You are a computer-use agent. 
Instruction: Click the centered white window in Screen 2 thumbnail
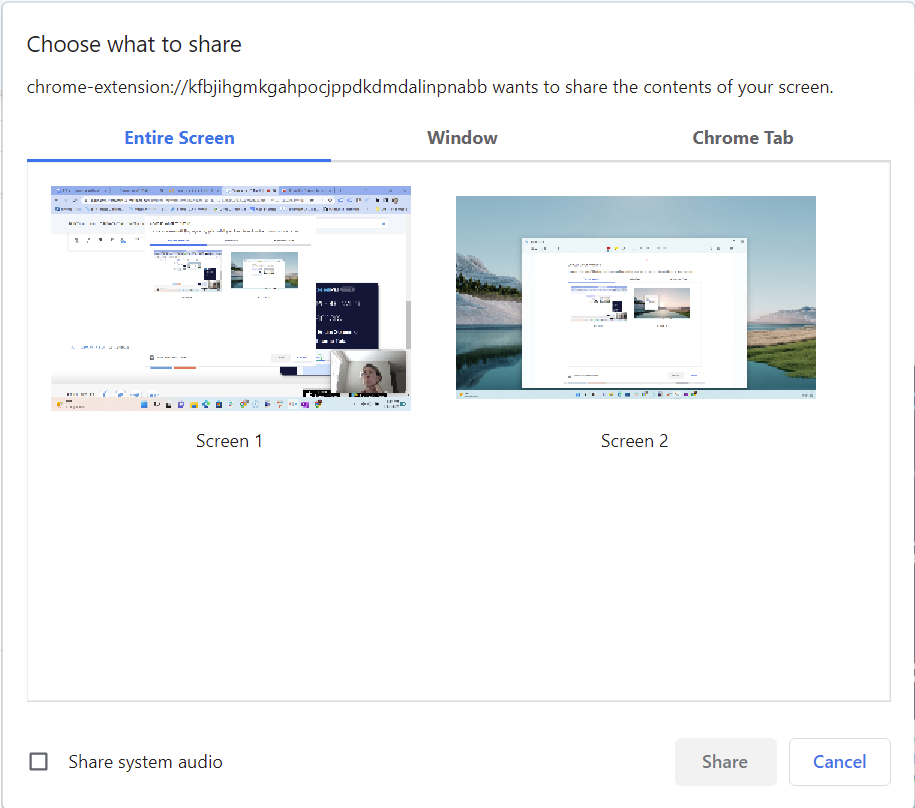tap(635, 312)
